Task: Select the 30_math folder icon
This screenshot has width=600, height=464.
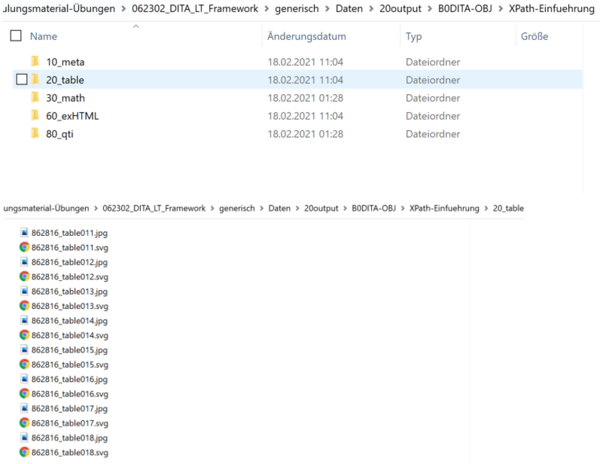Action: 35,98
